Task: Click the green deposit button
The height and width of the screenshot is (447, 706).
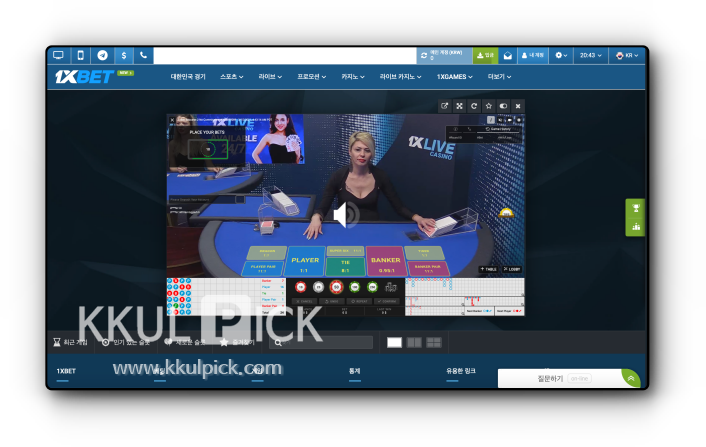Action: coord(485,55)
